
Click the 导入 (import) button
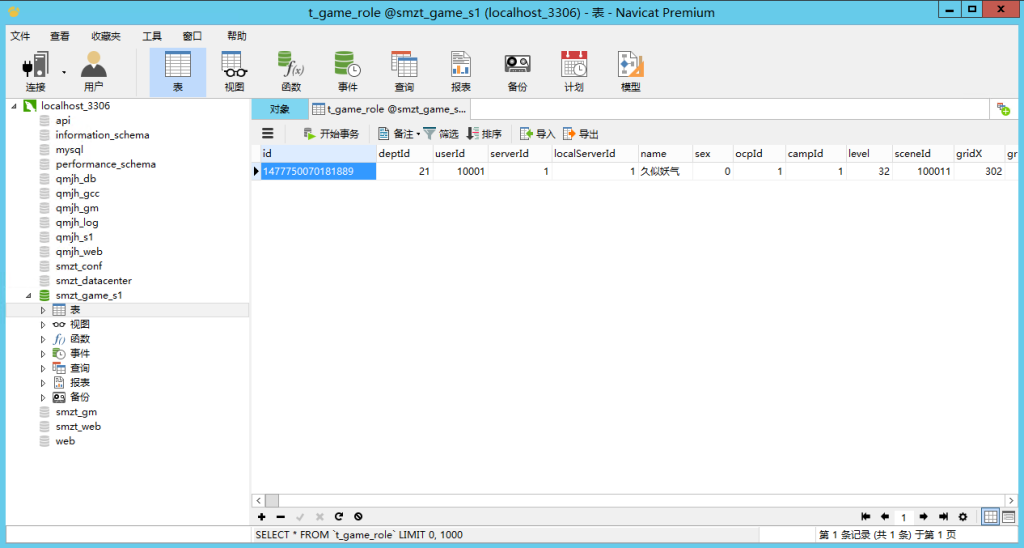[x=537, y=134]
